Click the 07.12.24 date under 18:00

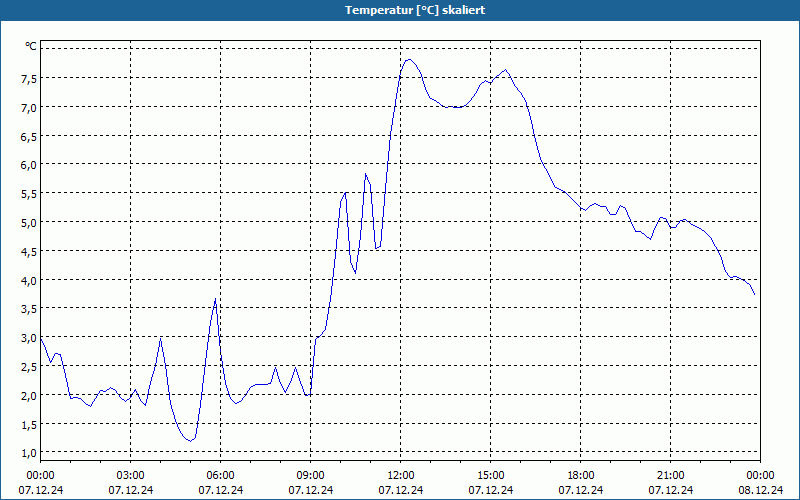(x=581, y=490)
